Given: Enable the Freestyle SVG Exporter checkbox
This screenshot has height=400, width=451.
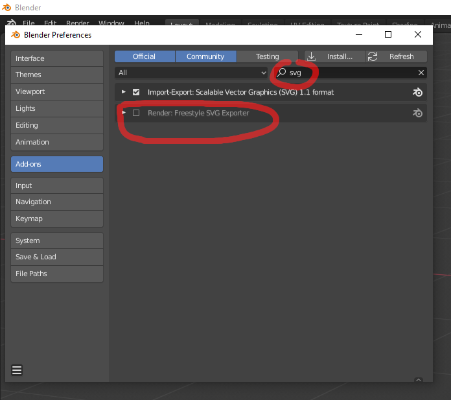Looking at the screenshot, I should [136, 113].
